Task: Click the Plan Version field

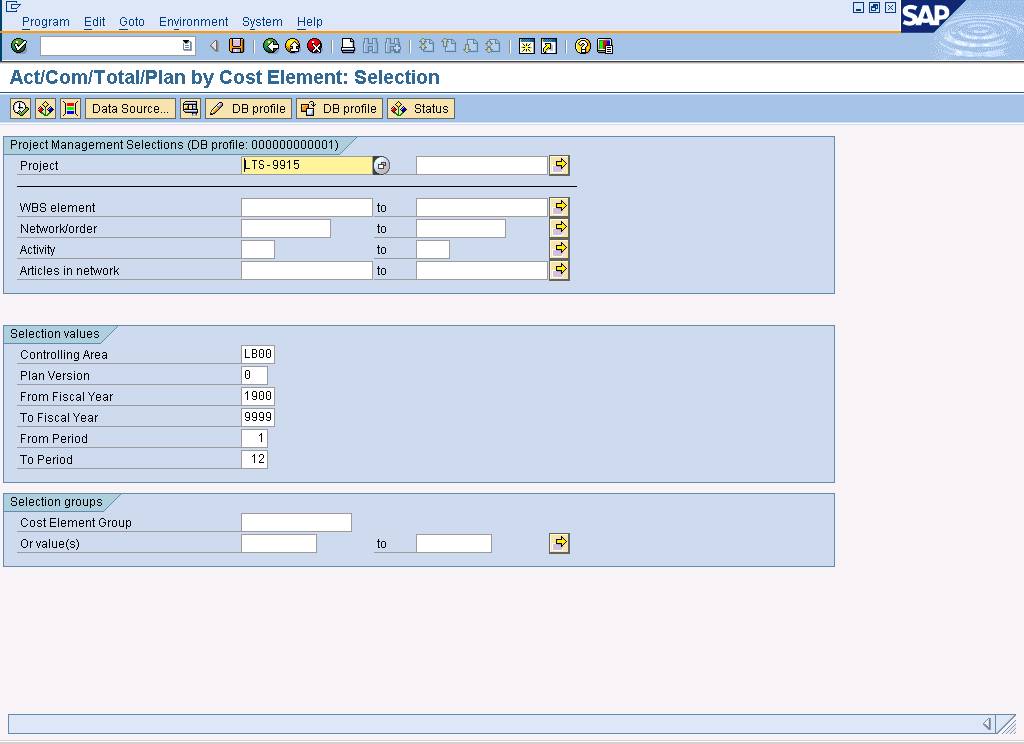Action: point(255,375)
